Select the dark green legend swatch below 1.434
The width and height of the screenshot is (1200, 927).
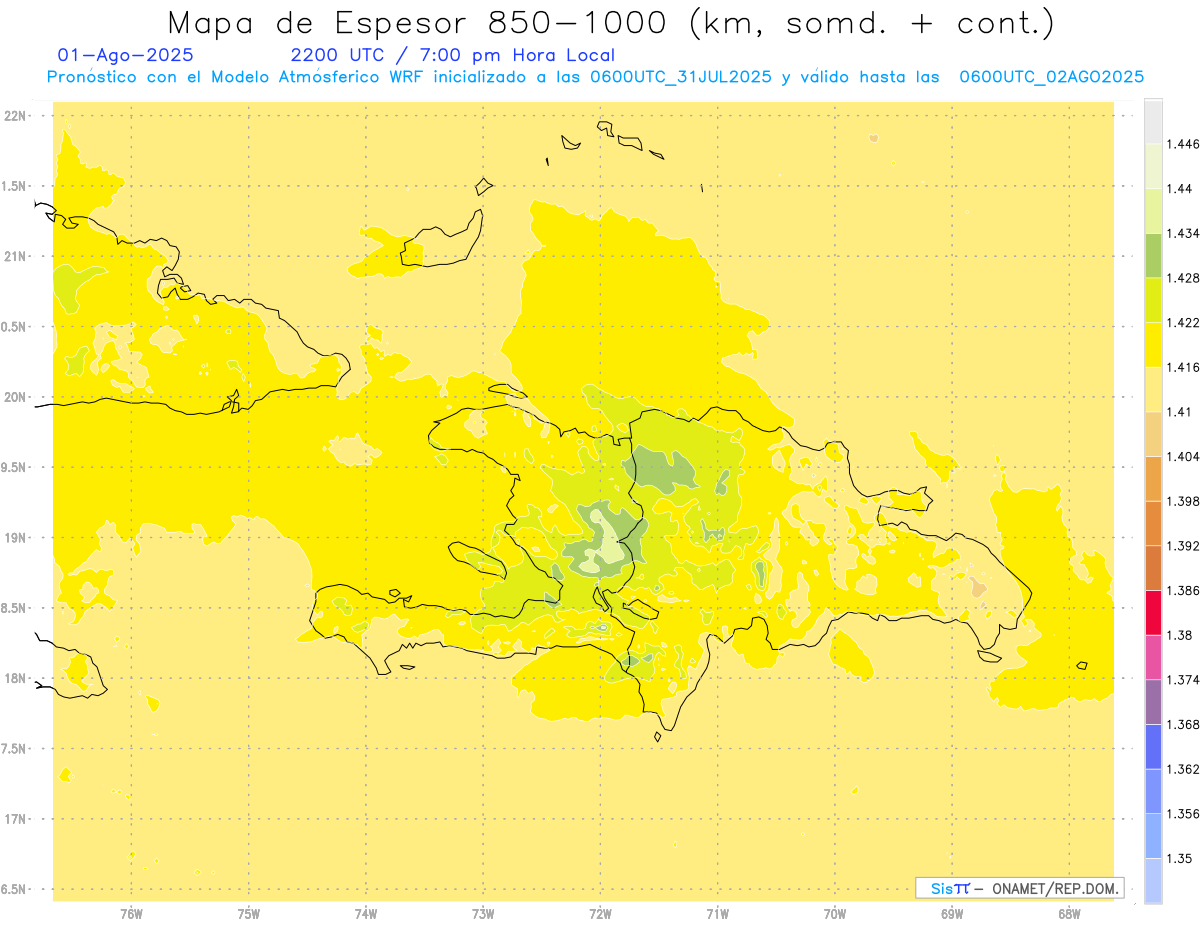(x=1153, y=255)
